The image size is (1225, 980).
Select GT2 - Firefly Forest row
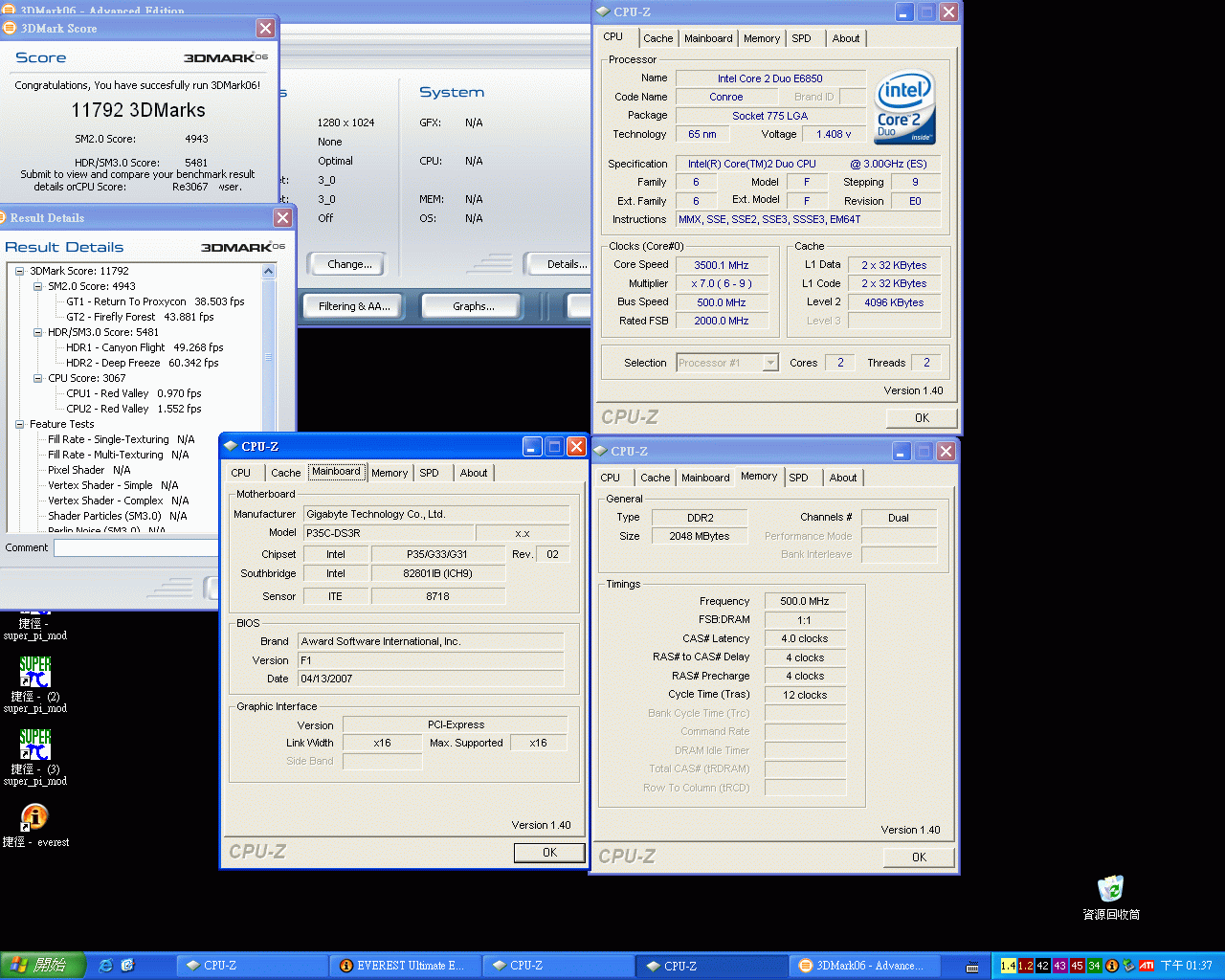140,317
